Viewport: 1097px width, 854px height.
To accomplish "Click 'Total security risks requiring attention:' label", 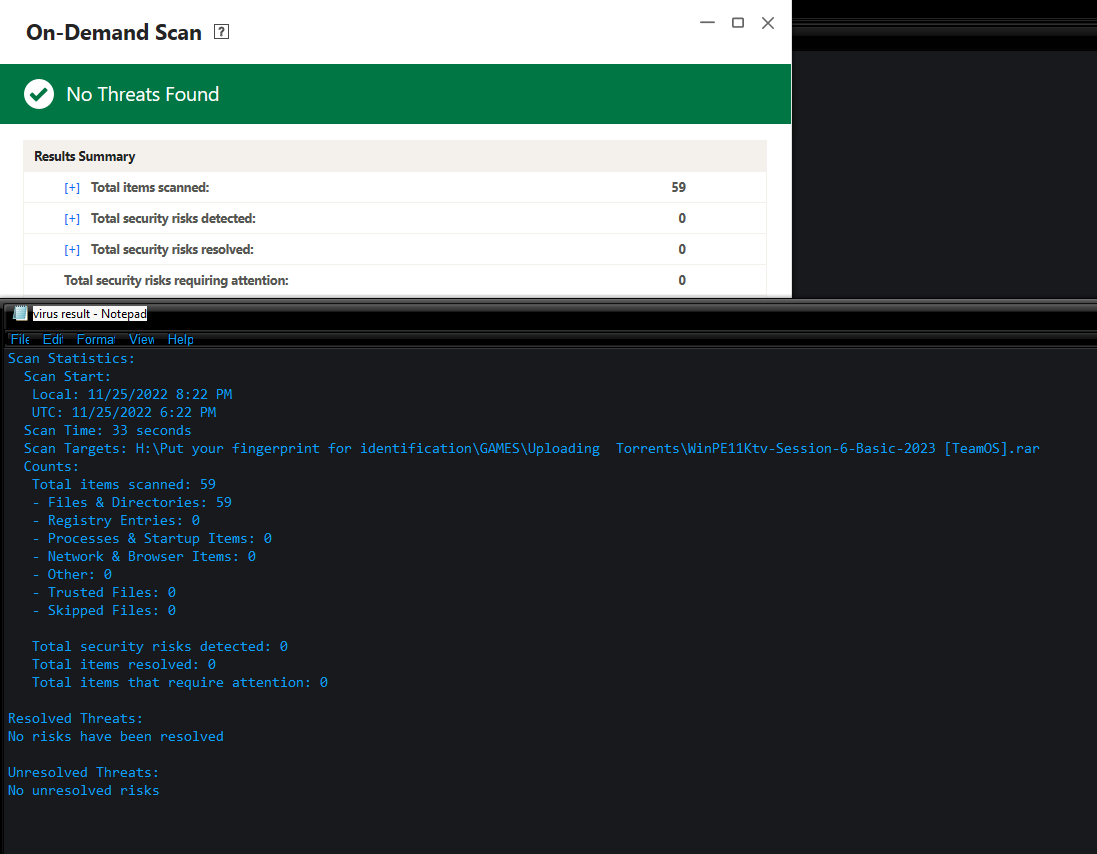I will coord(176,280).
